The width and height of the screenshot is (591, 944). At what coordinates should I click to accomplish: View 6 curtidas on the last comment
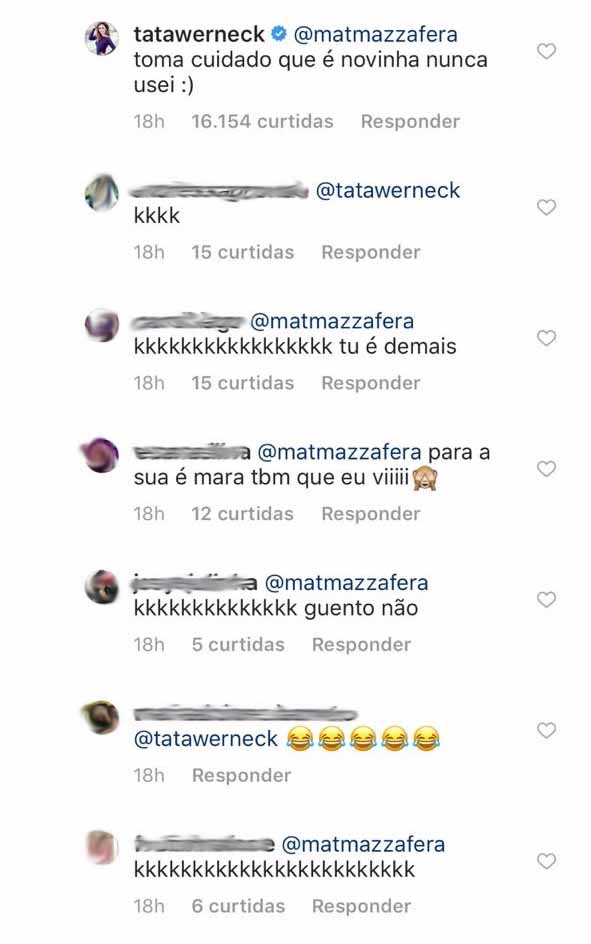[x=238, y=906]
